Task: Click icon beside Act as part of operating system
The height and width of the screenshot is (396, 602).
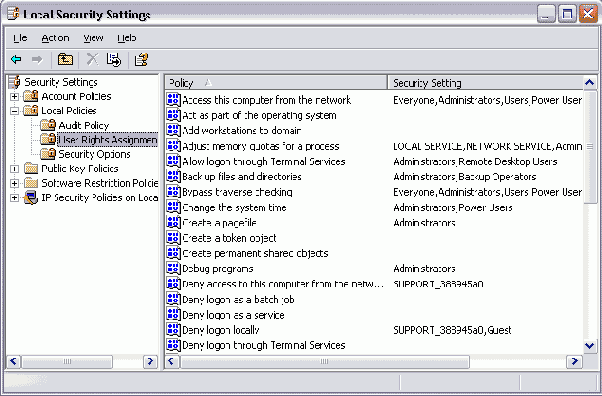Action: point(174,115)
